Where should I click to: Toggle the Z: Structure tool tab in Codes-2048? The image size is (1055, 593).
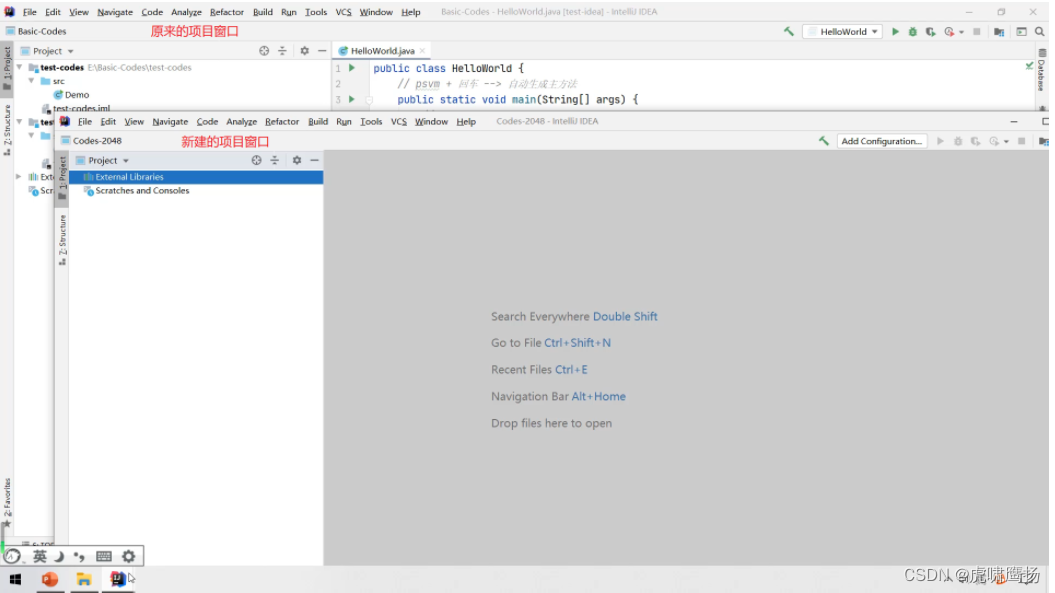[63, 240]
